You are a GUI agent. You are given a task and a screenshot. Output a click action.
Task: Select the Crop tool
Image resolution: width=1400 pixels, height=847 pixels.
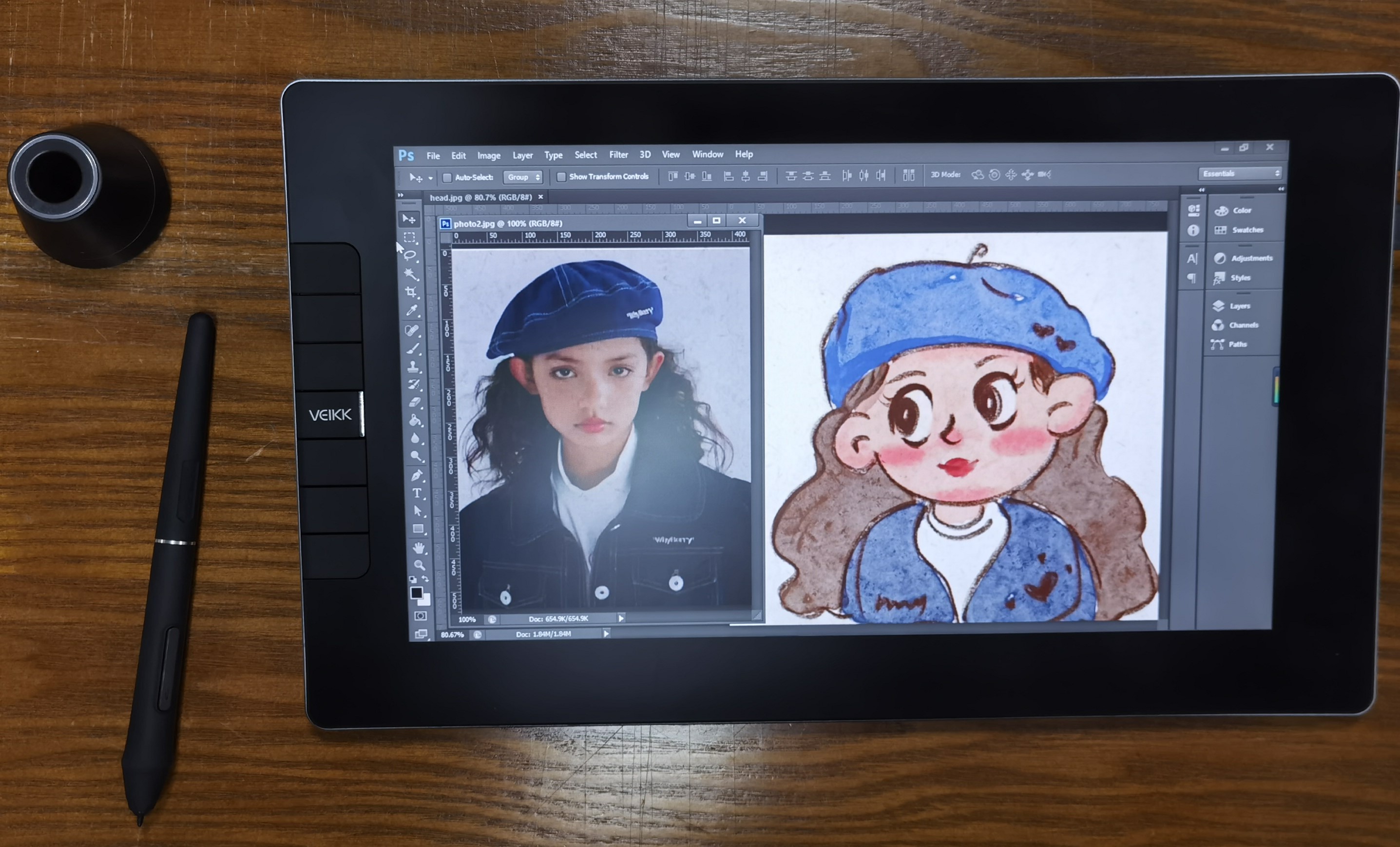click(411, 292)
